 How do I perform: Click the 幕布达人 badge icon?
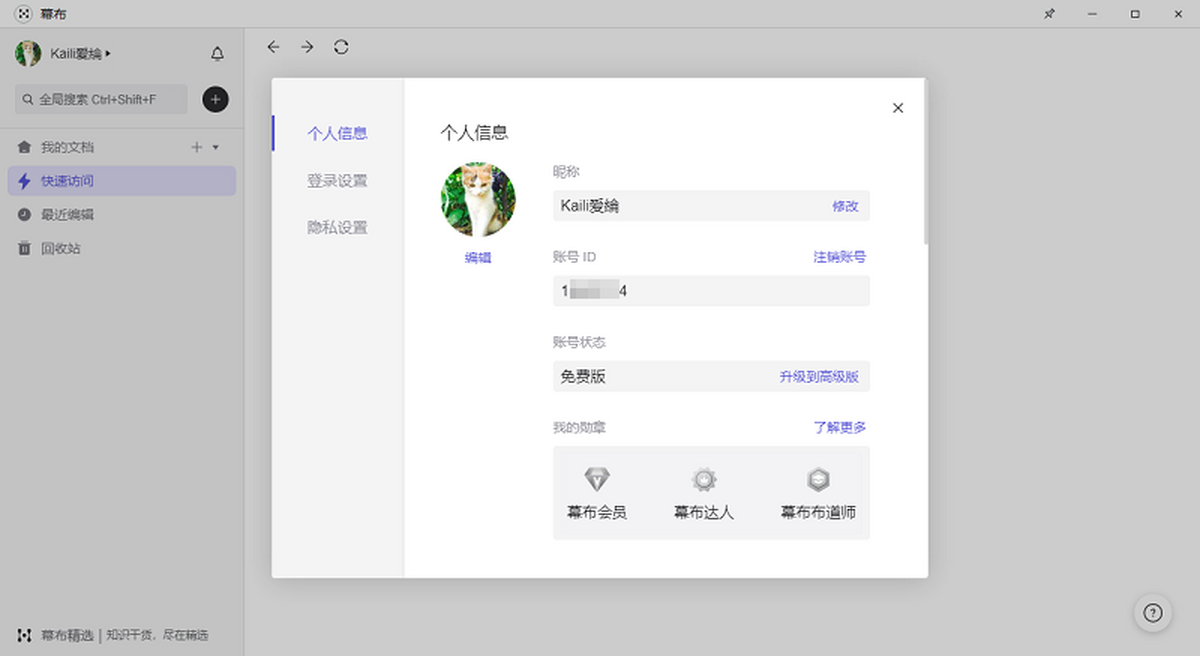[704, 480]
